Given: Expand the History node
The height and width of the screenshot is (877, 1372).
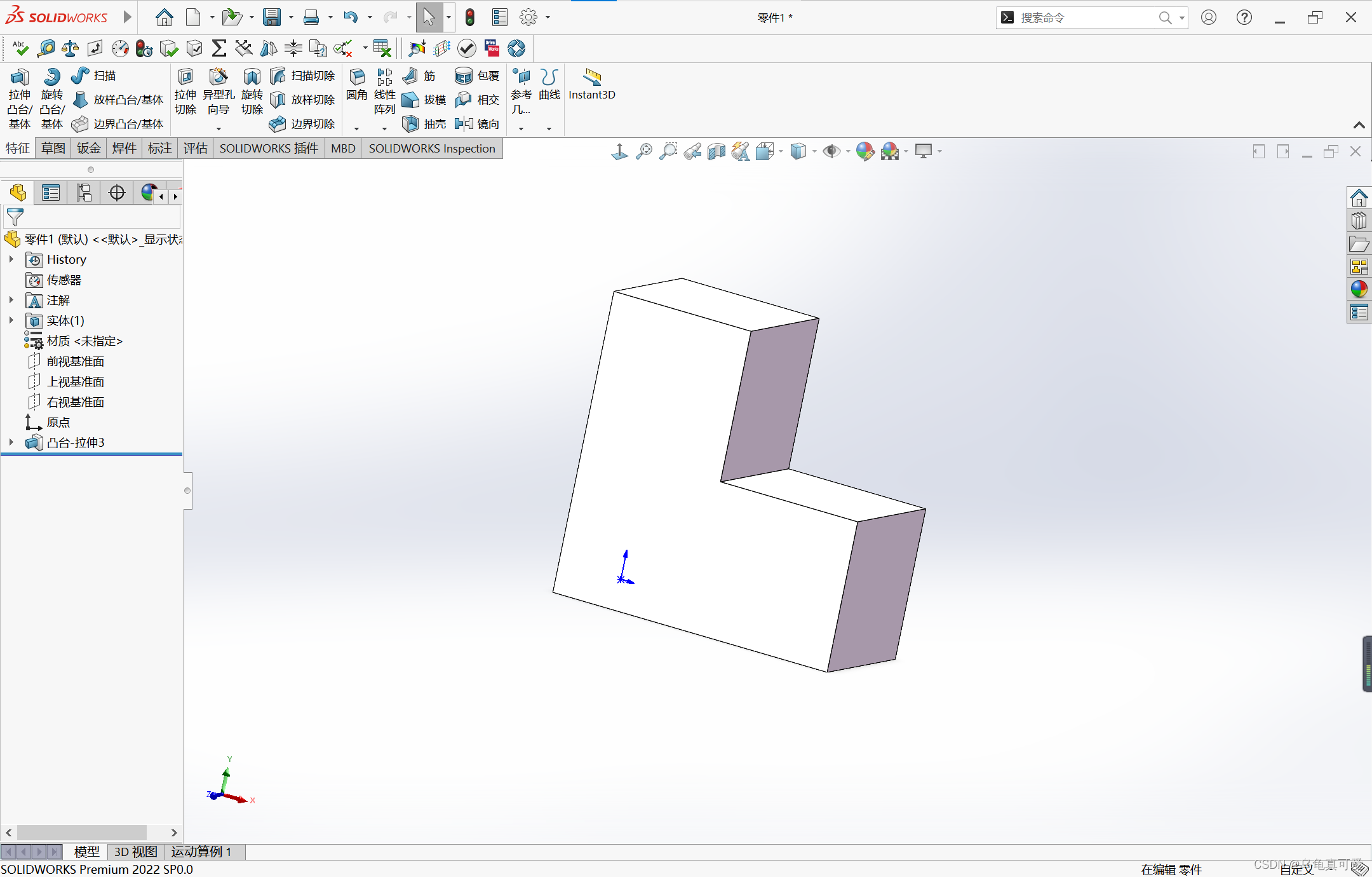Looking at the screenshot, I should click(x=11, y=259).
